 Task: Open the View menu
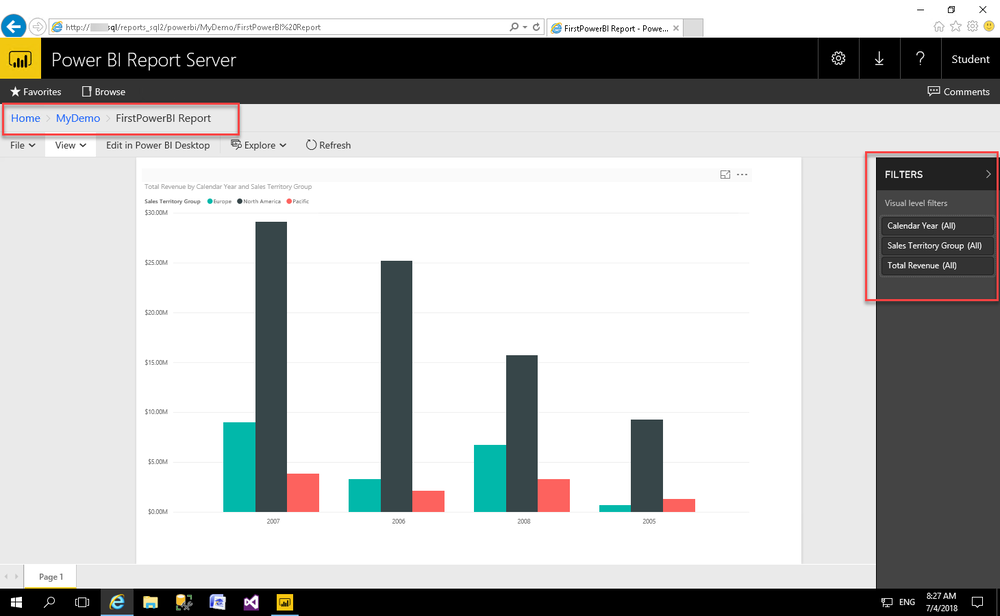click(x=69, y=145)
